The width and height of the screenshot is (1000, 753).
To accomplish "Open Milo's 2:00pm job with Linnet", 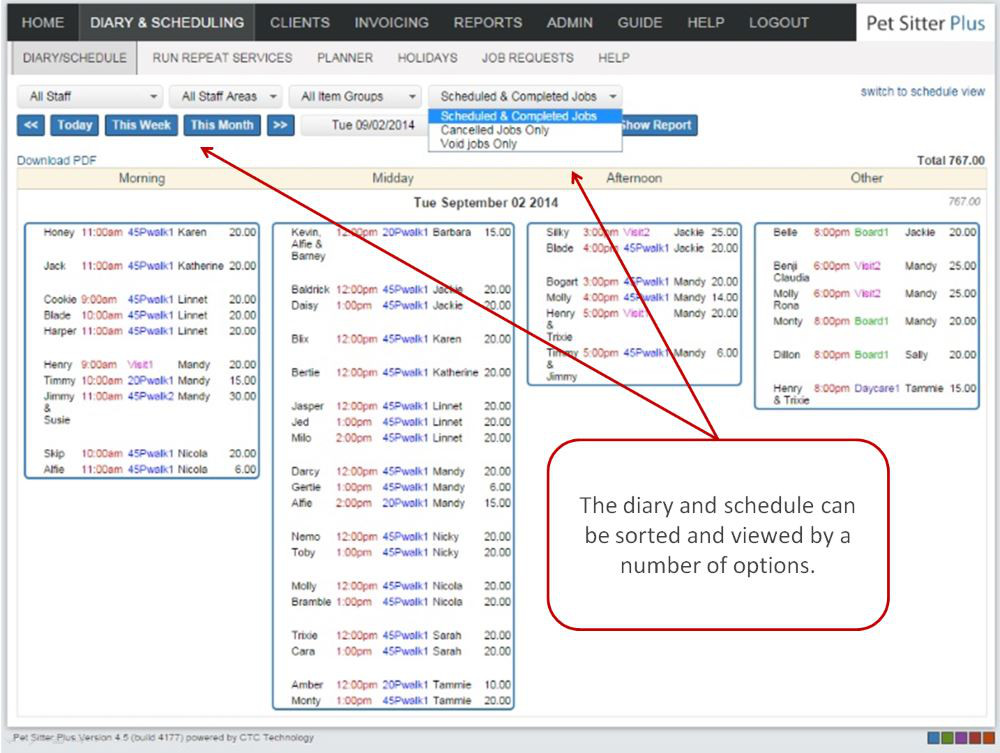I will click(401, 438).
